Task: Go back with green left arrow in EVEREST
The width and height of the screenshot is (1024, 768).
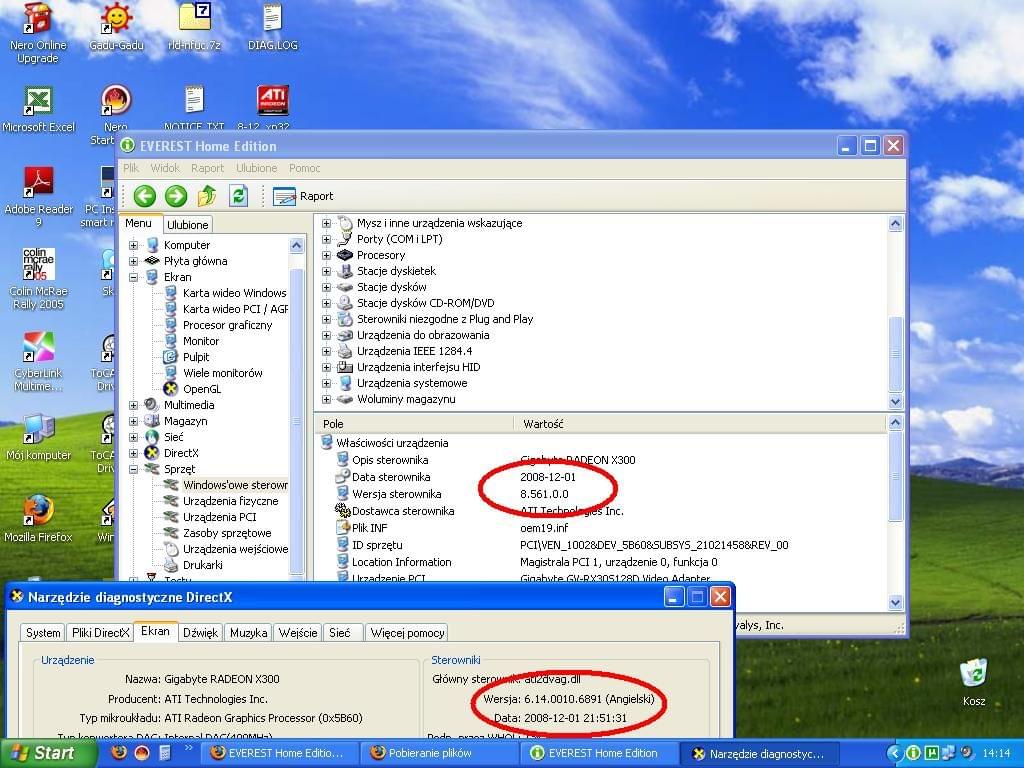Action: 144,196
